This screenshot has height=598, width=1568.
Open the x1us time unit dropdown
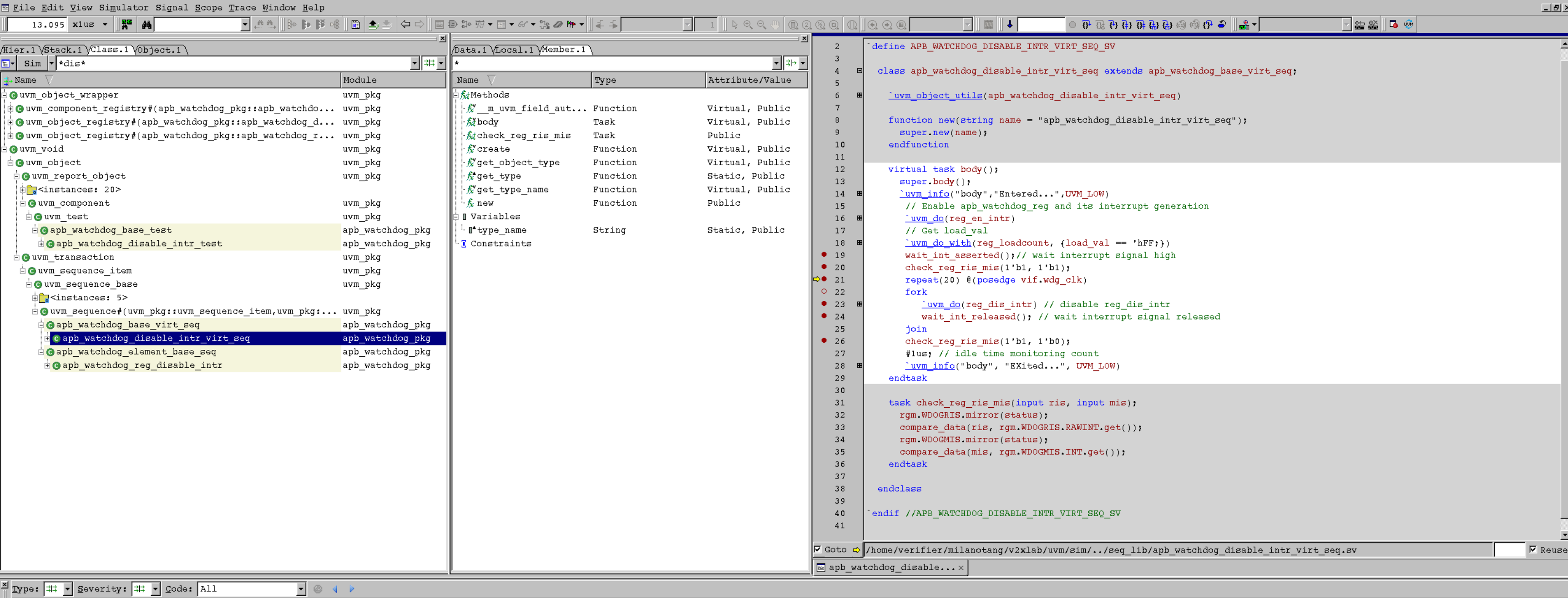coord(105,25)
